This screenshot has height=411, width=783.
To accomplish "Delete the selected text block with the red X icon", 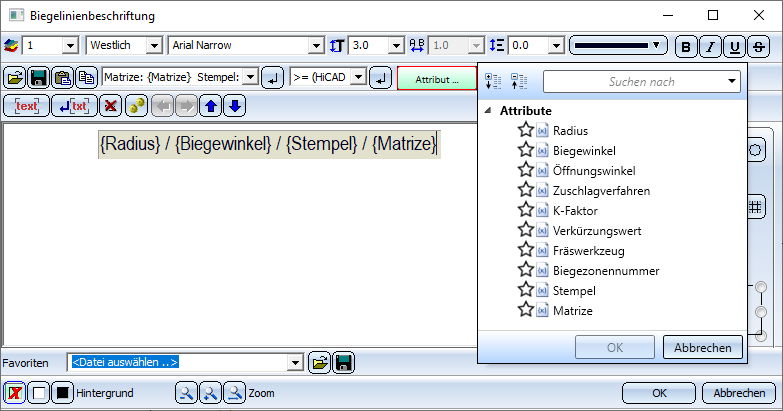I will click(110, 106).
